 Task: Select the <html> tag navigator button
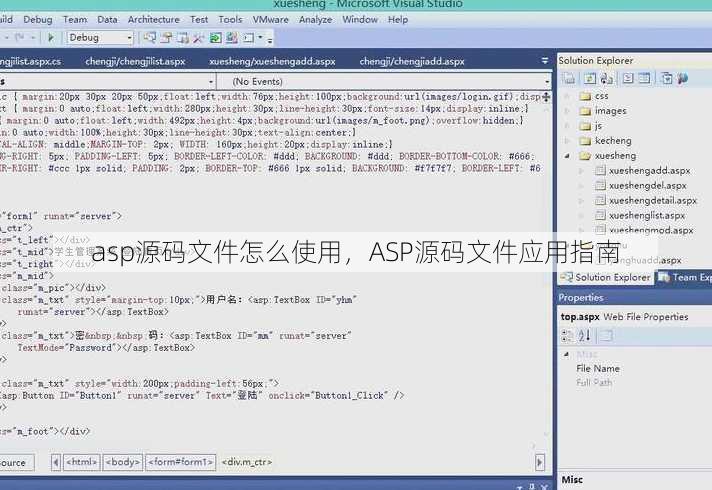pyautogui.click(x=82, y=462)
